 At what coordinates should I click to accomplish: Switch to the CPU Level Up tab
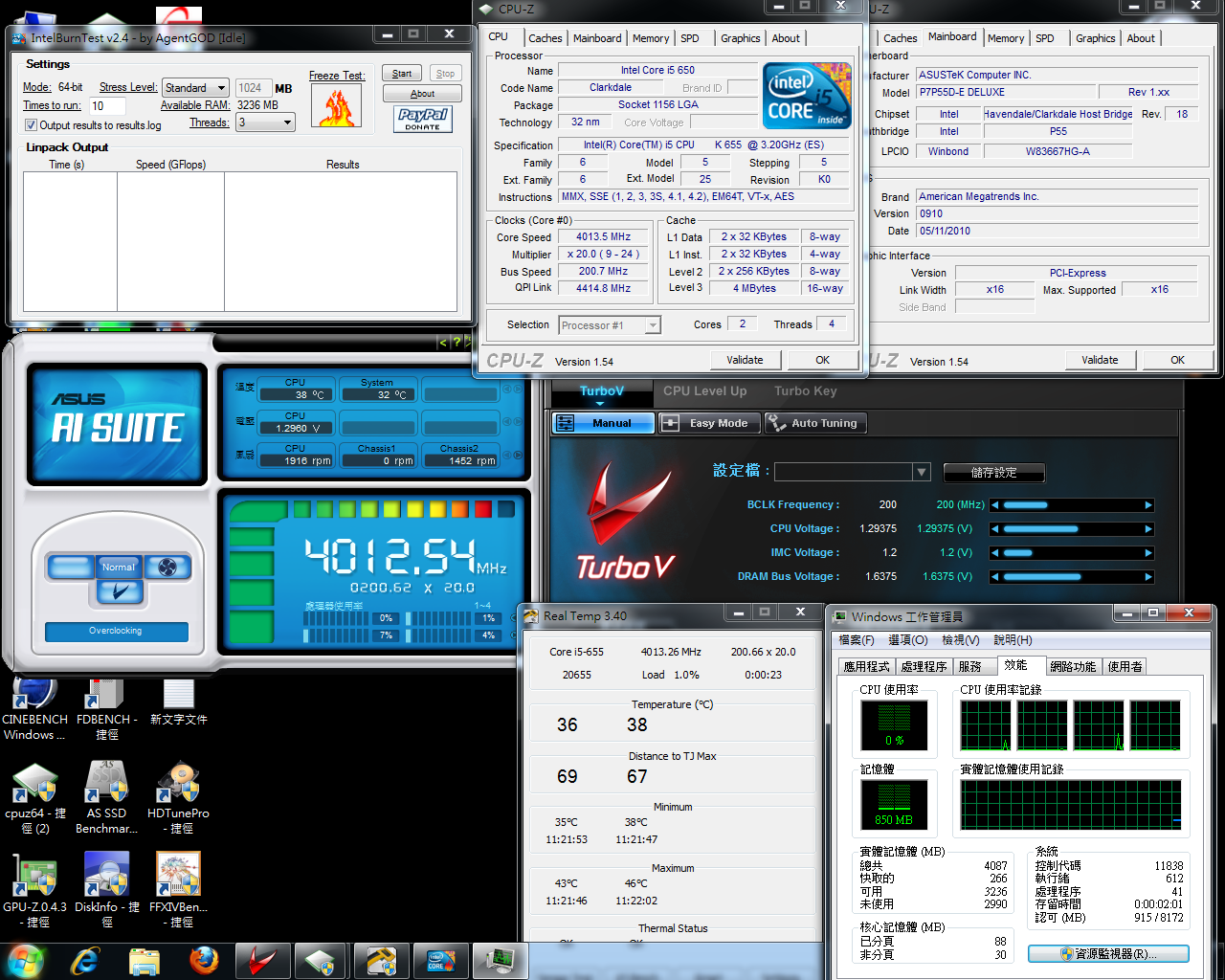704,390
